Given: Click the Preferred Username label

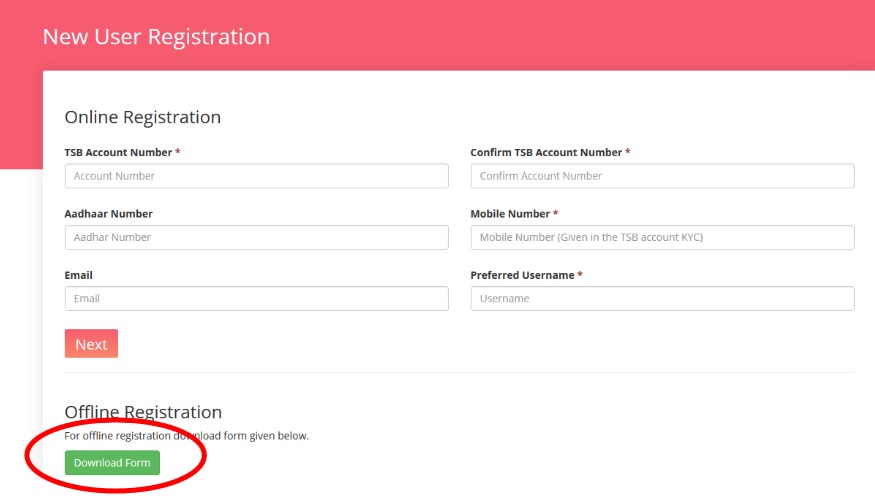Looking at the screenshot, I should click(x=522, y=275).
